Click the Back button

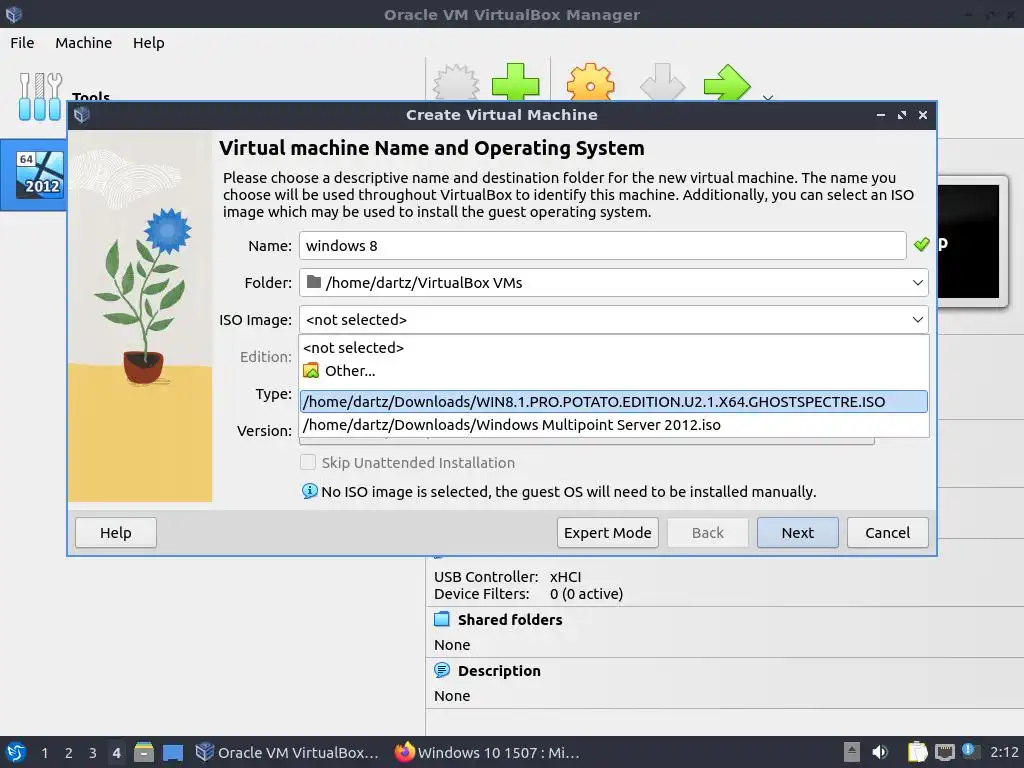click(707, 533)
